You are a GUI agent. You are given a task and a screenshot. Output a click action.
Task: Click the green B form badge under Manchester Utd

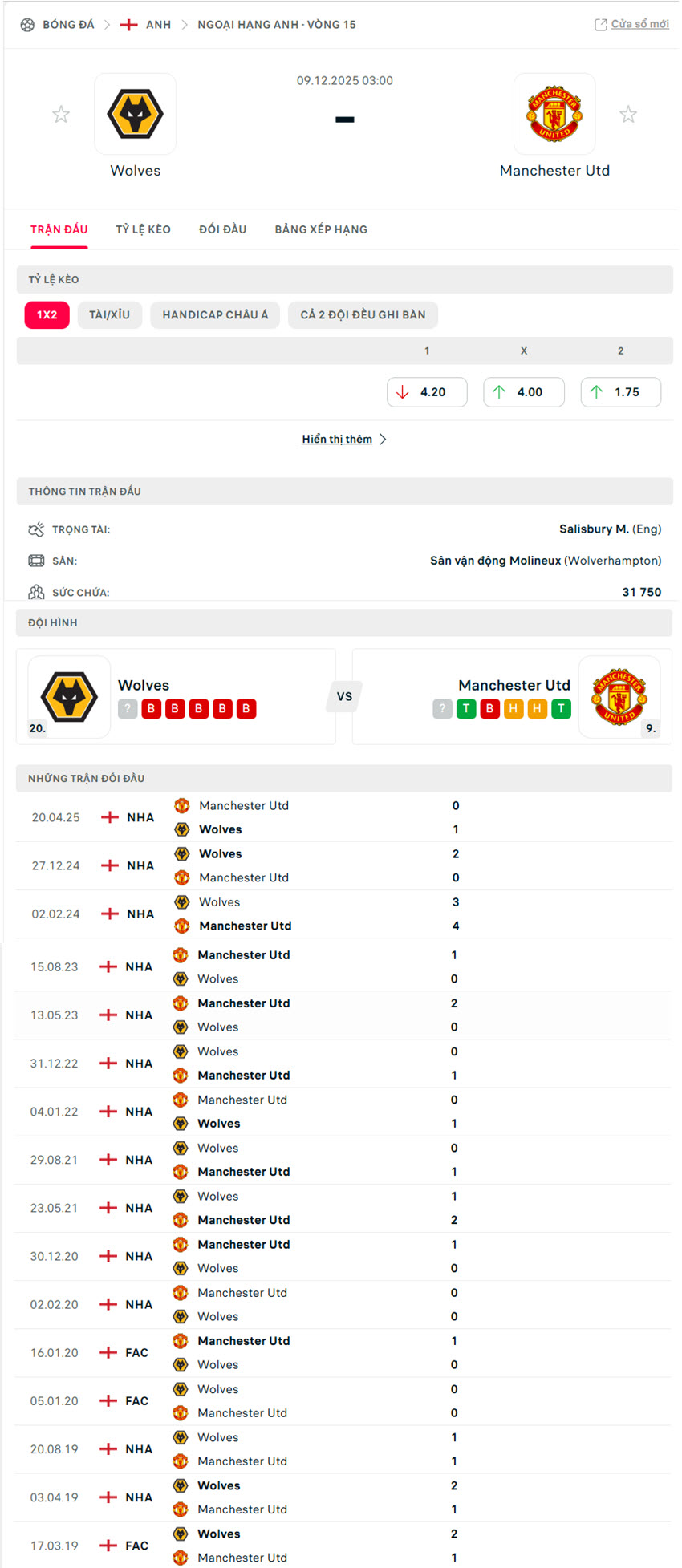(490, 709)
